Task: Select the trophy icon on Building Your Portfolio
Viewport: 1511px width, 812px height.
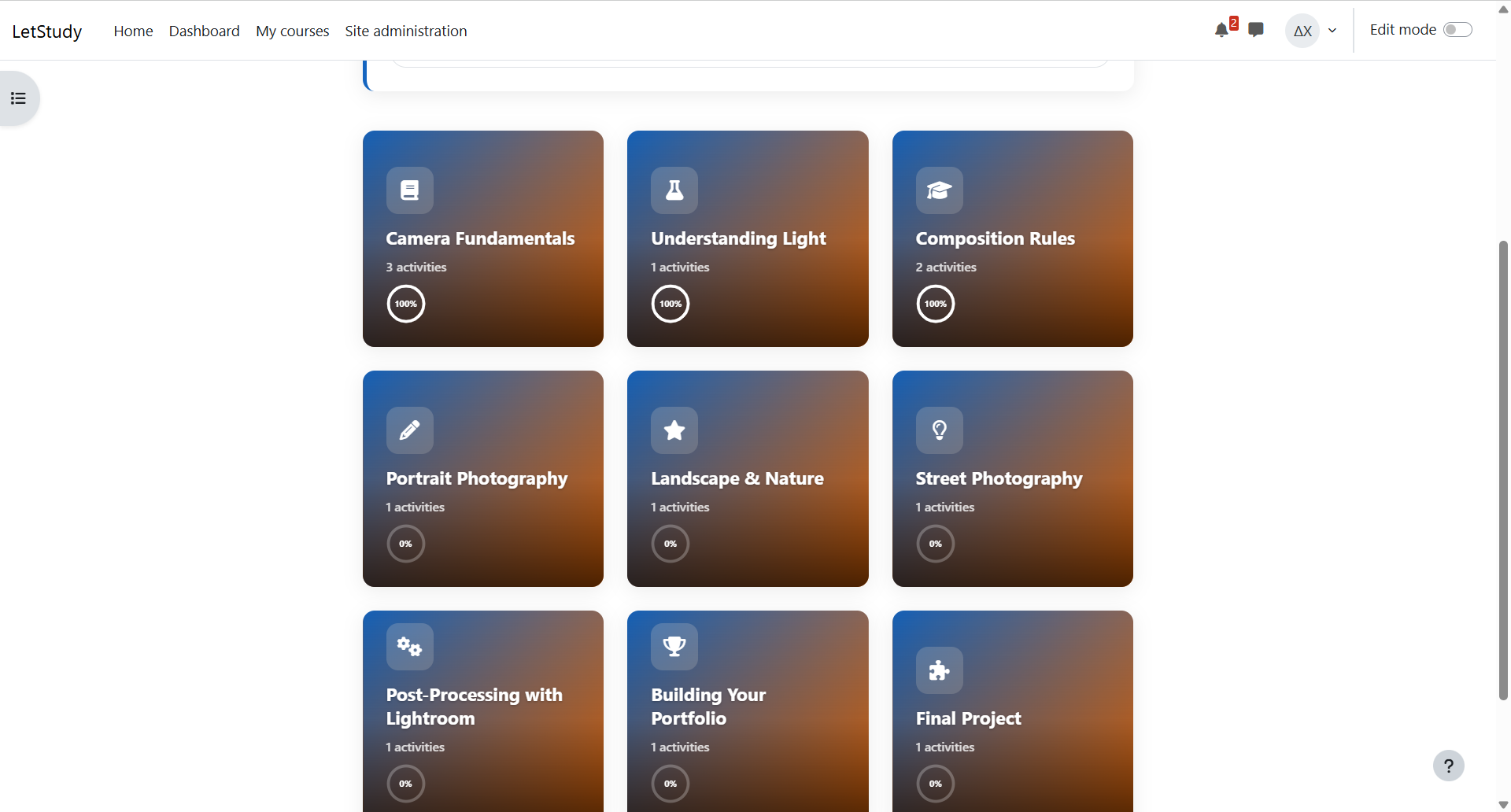Action: tap(674, 646)
